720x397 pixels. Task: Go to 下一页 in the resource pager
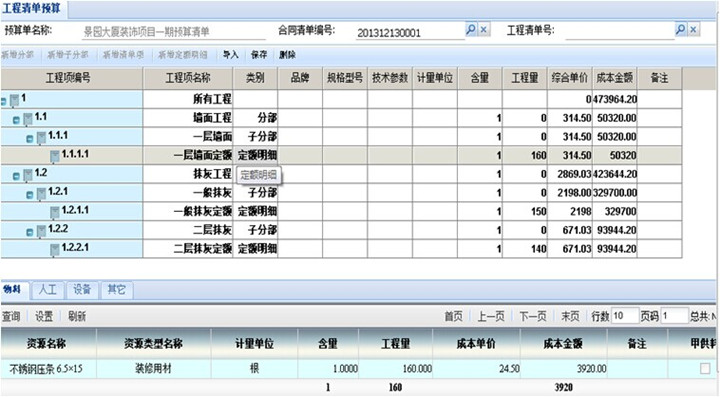tap(533, 316)
